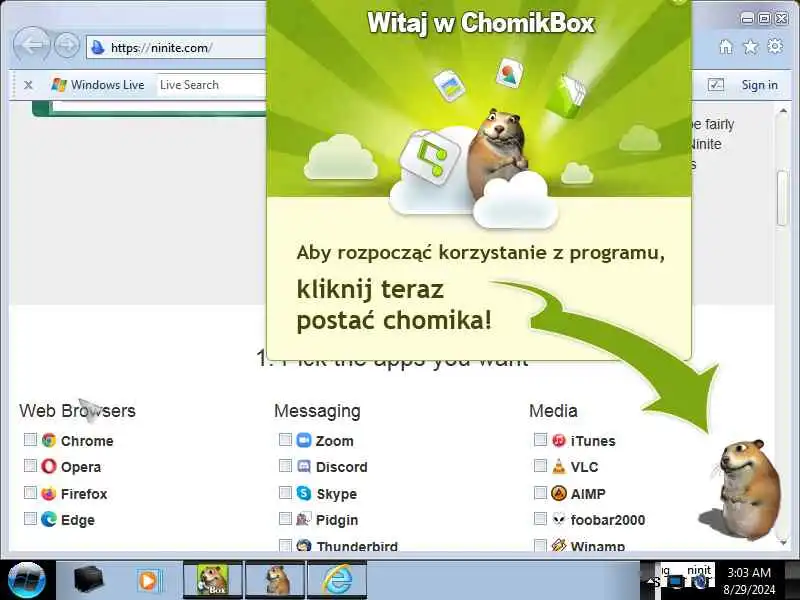Viewport: 800px width, 600px height.
Task: Check the Edge checkbox
Action: [x=30, y=519]
